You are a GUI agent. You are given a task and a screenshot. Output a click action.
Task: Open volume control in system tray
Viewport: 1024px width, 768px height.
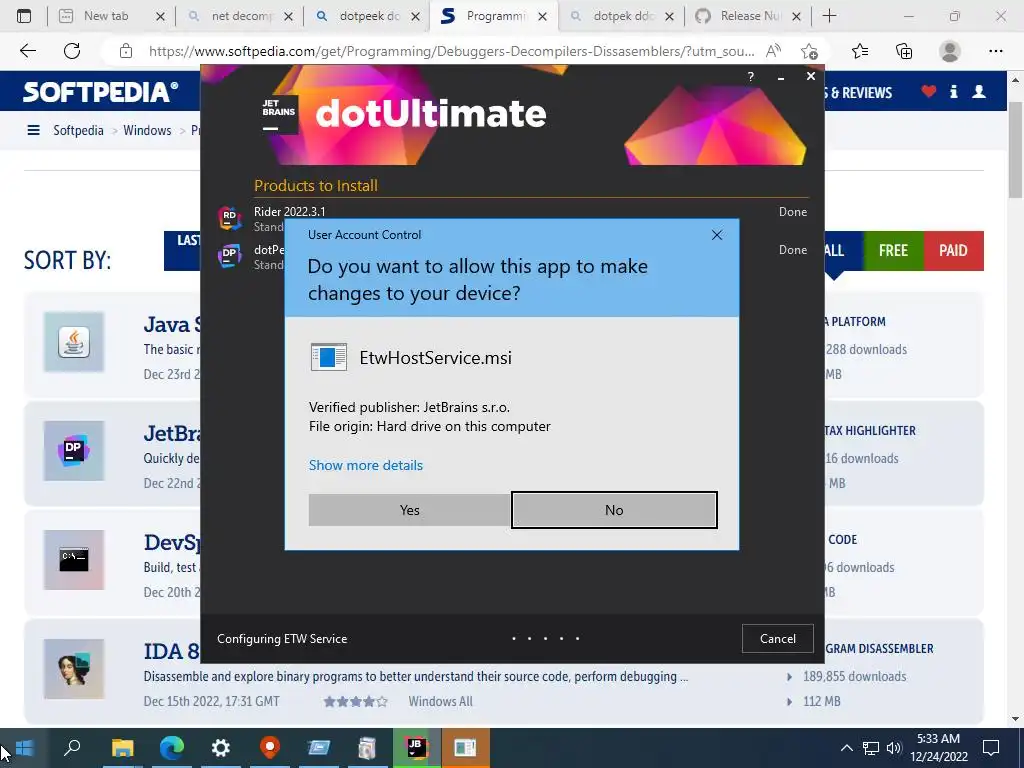pyautogui.click(x=894, y=748)
